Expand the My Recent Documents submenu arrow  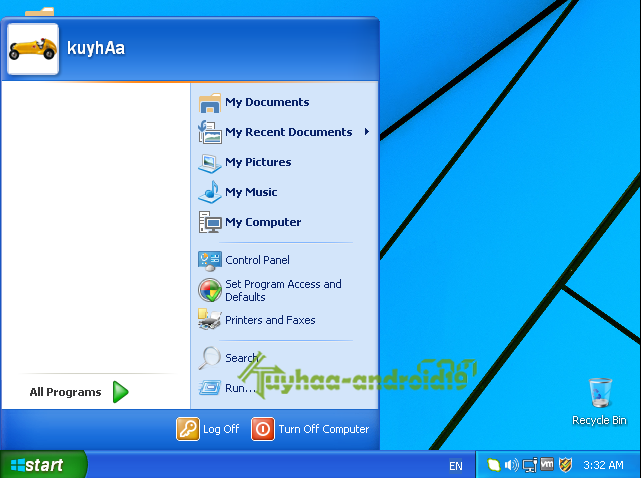coord(367,132)
